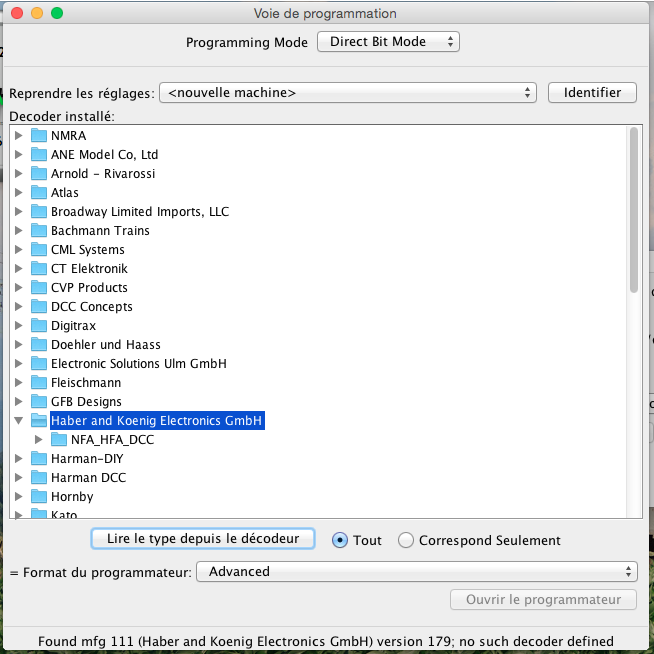Screen dimensions: 654x654
Task: Click the Harman-DIY folder icon
Action: coord(39,458)
